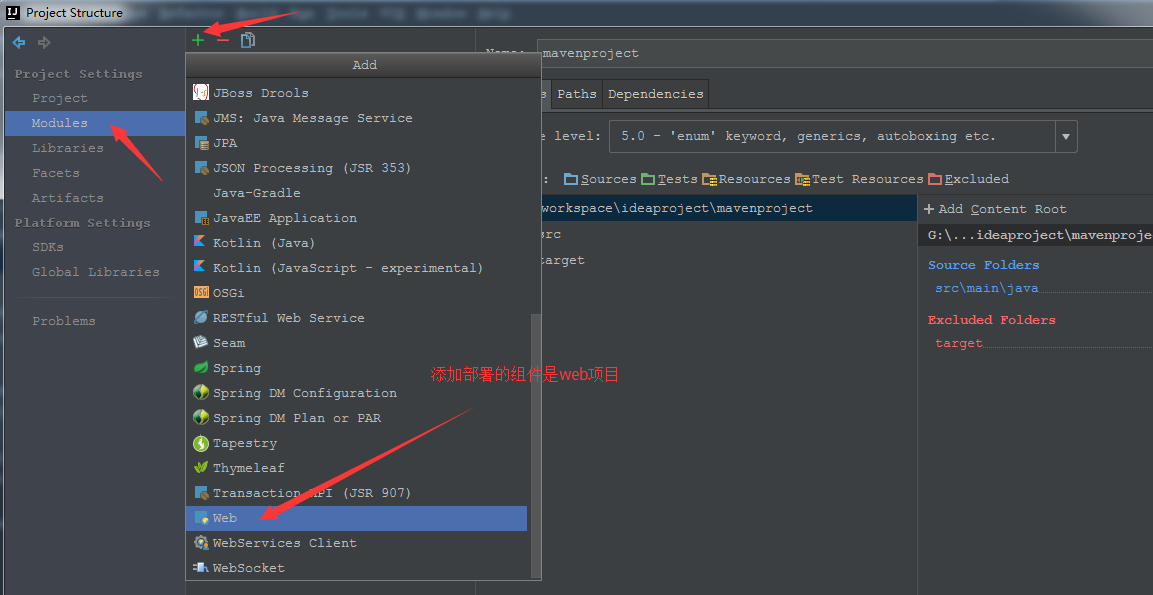This screenshot has width=1153, height=595.
Task: Click Add Content Root
Action: click(x=995, y=209)
